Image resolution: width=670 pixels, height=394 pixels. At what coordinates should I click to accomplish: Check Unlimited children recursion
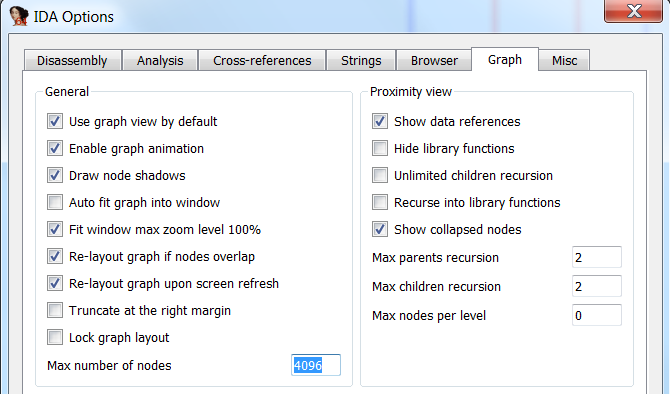380,175
